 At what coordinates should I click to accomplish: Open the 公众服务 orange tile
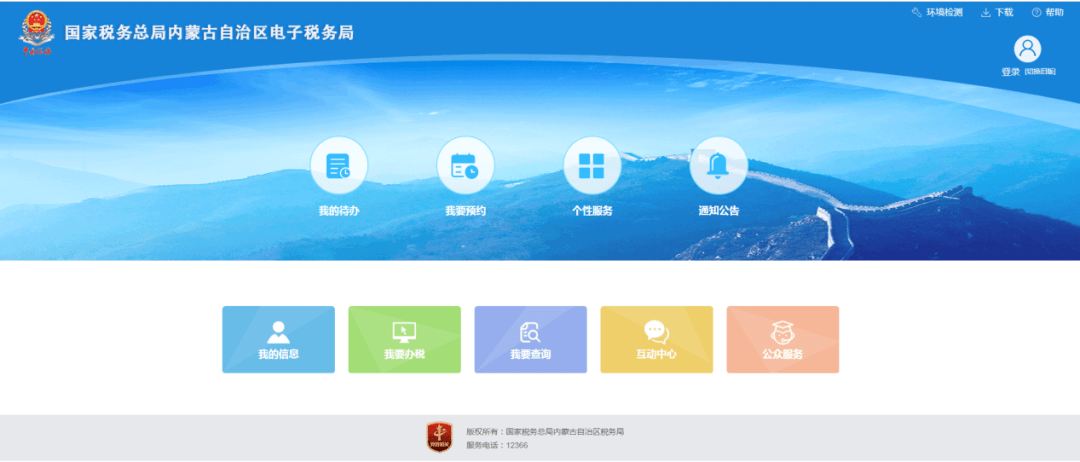coord(782,339)
